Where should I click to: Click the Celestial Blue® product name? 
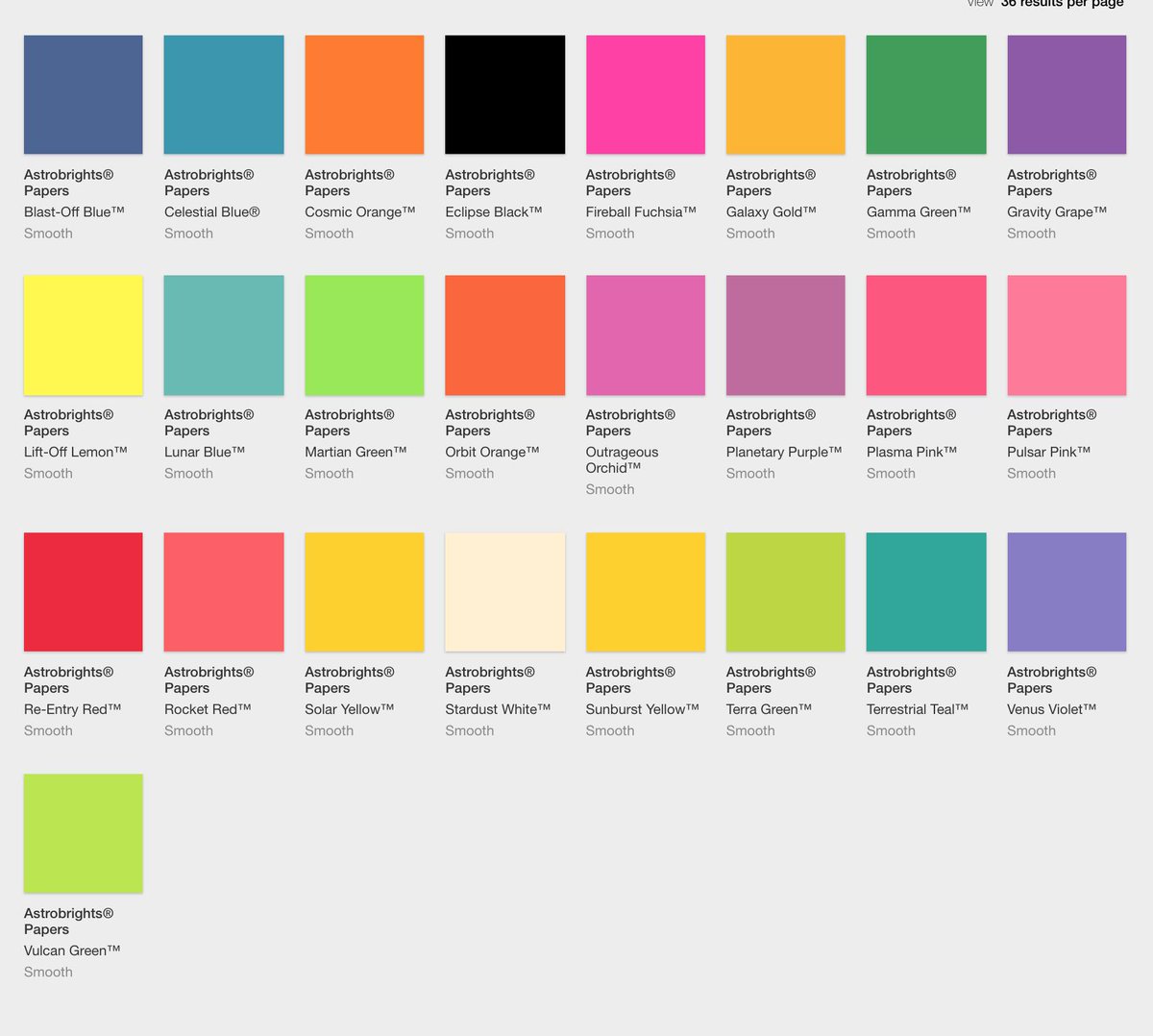pos(212,211)
